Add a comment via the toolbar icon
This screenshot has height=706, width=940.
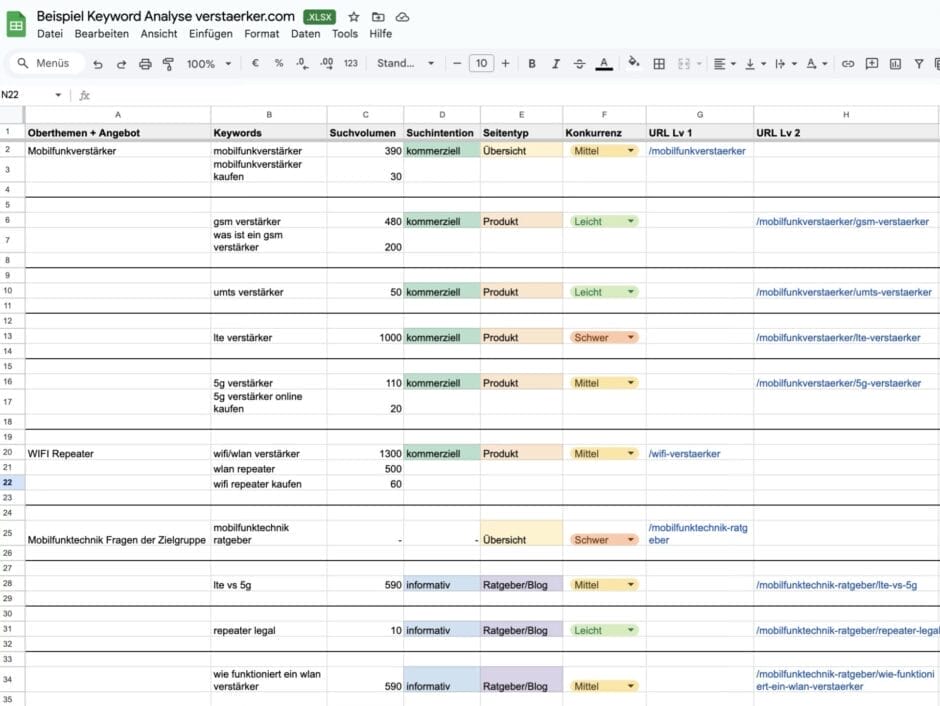click(x=872, y=64)
